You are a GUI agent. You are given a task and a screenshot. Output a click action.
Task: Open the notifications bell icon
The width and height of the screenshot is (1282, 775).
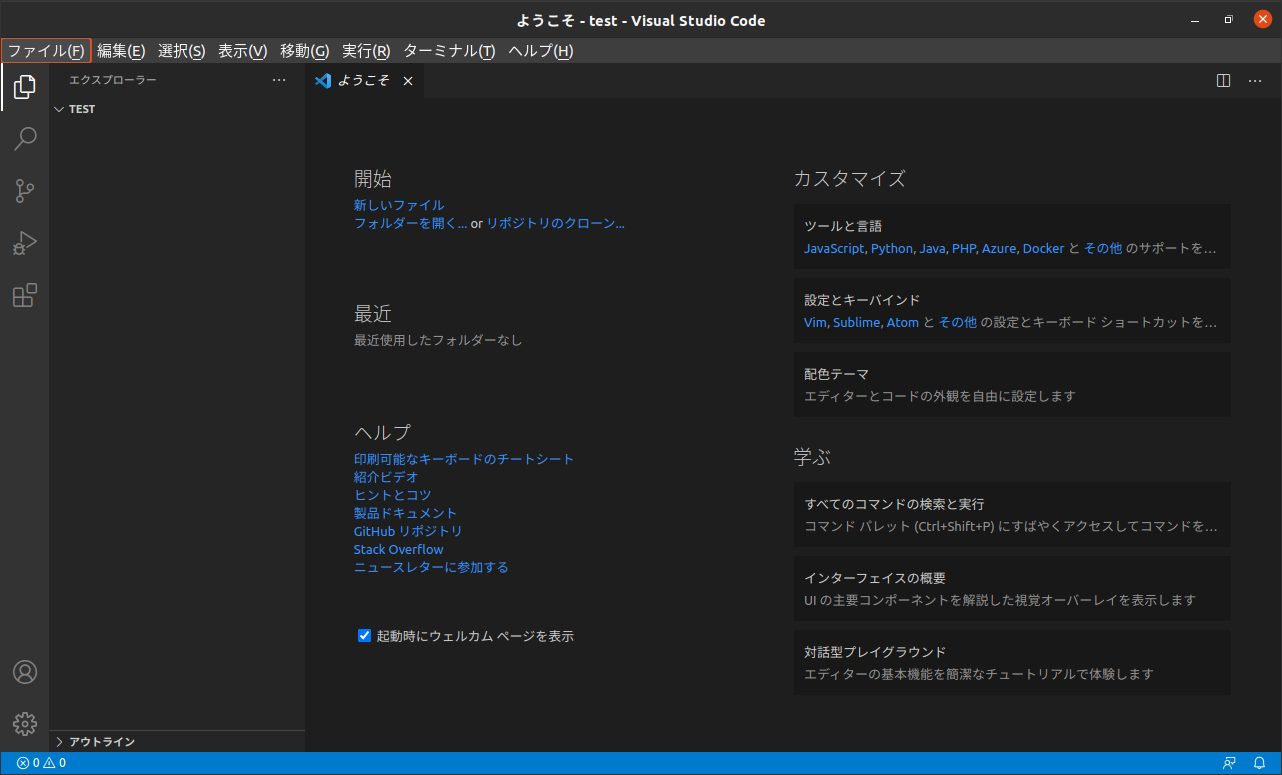[1260, 763]
